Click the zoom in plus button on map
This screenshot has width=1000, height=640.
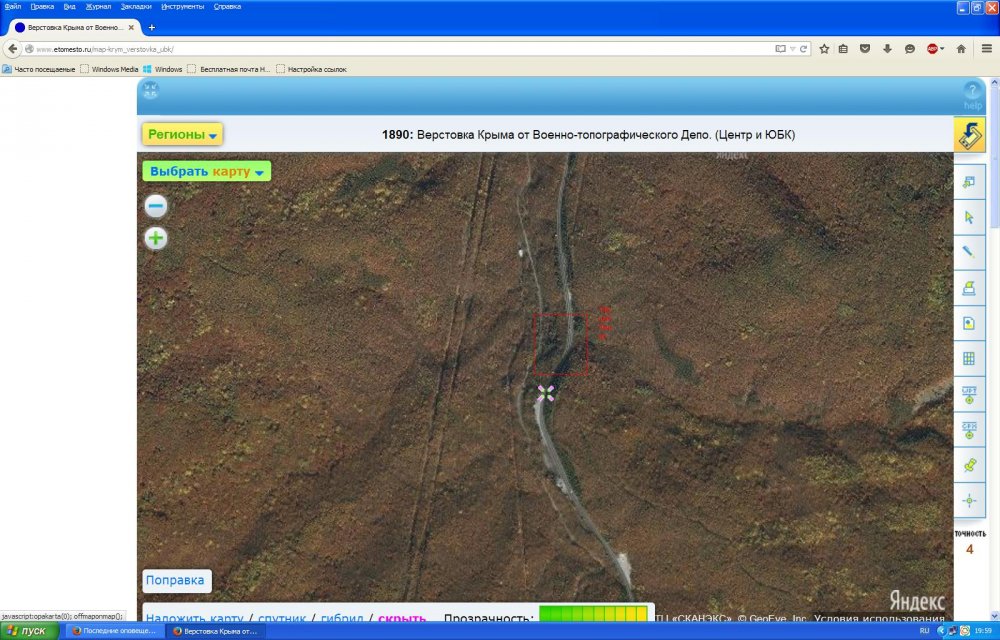pyautogui.click(x=156, y=238)
